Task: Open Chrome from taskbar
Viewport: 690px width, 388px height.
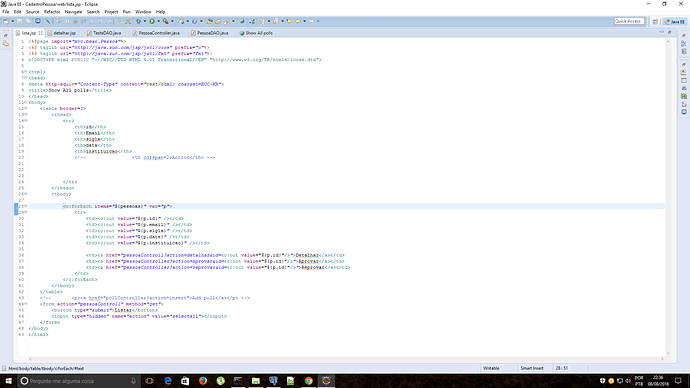Action: [308, 381]
